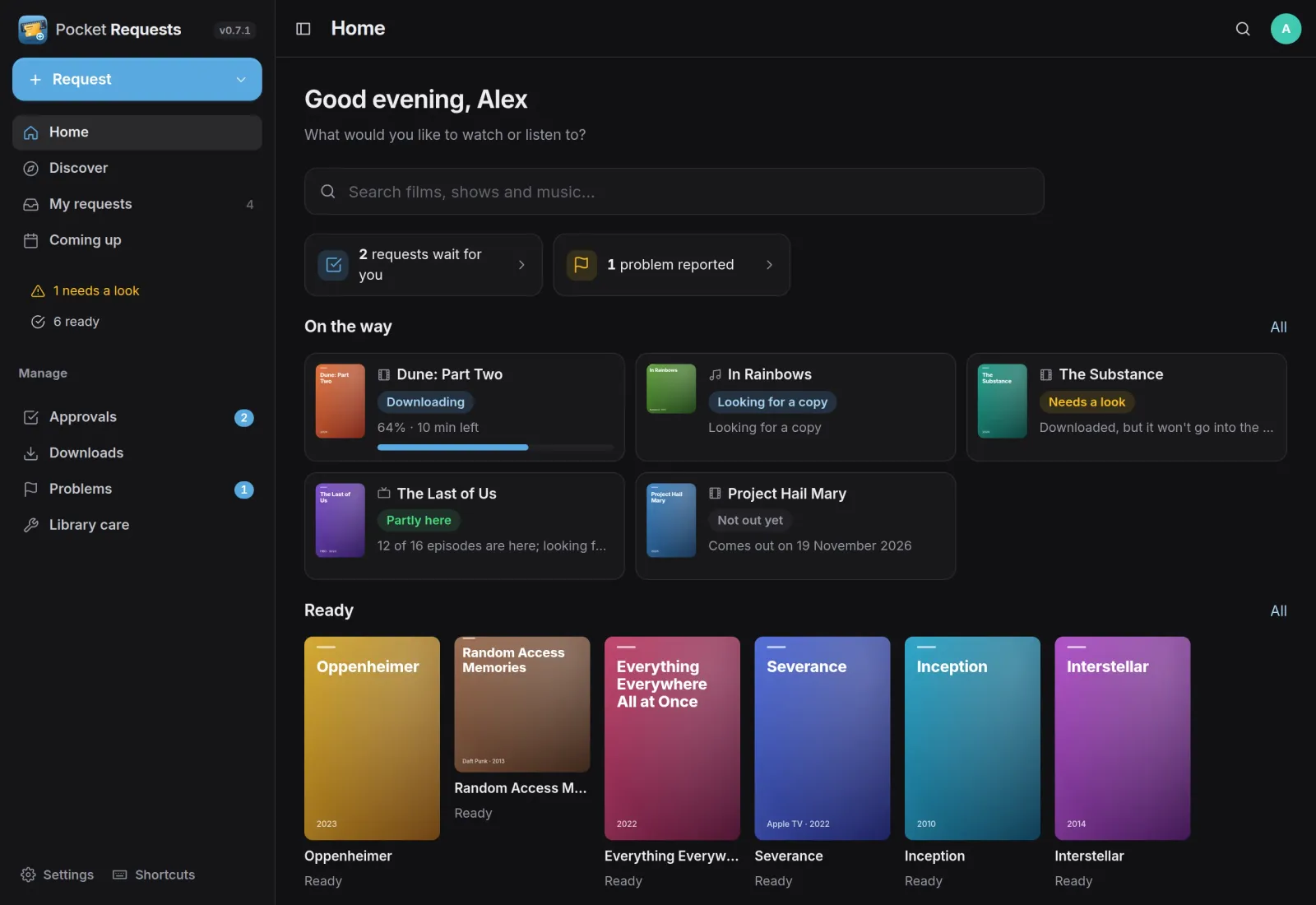Click the Downloads arrow icon

tap(31, 453)
